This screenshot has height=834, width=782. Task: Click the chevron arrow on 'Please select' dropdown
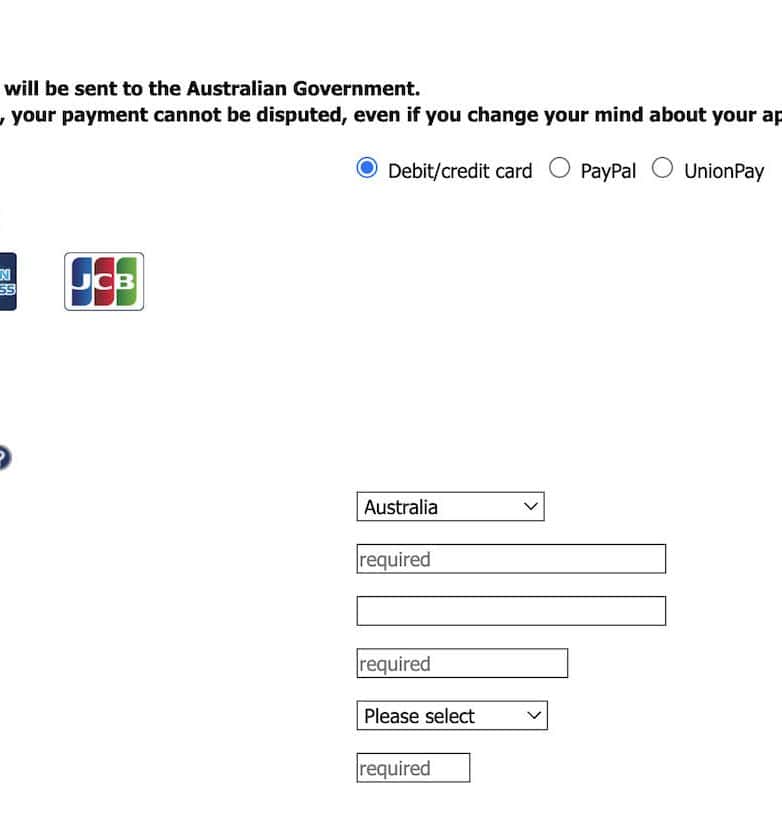click(534, 716)
